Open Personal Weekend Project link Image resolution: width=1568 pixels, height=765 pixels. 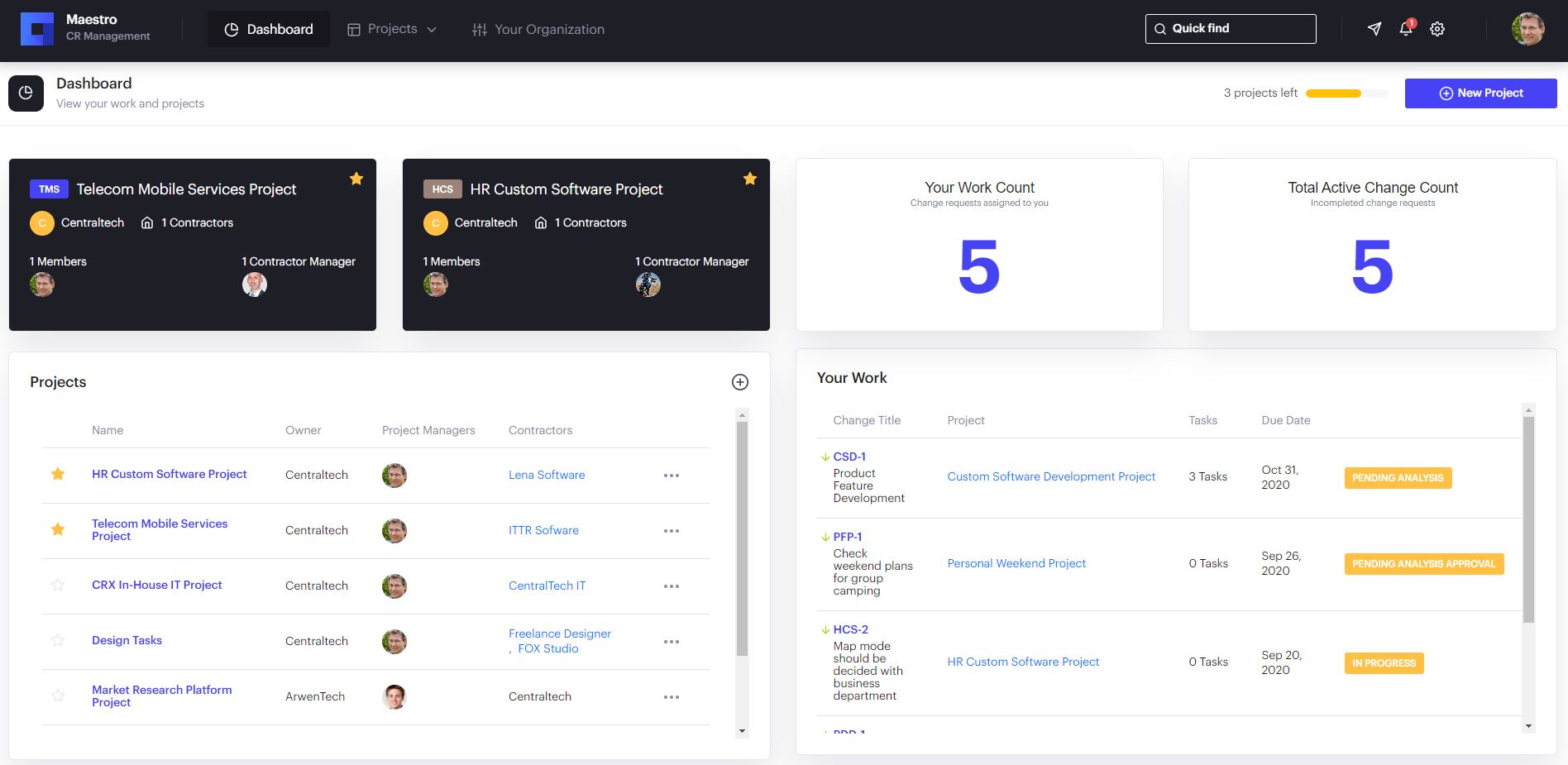point(1016,563)
